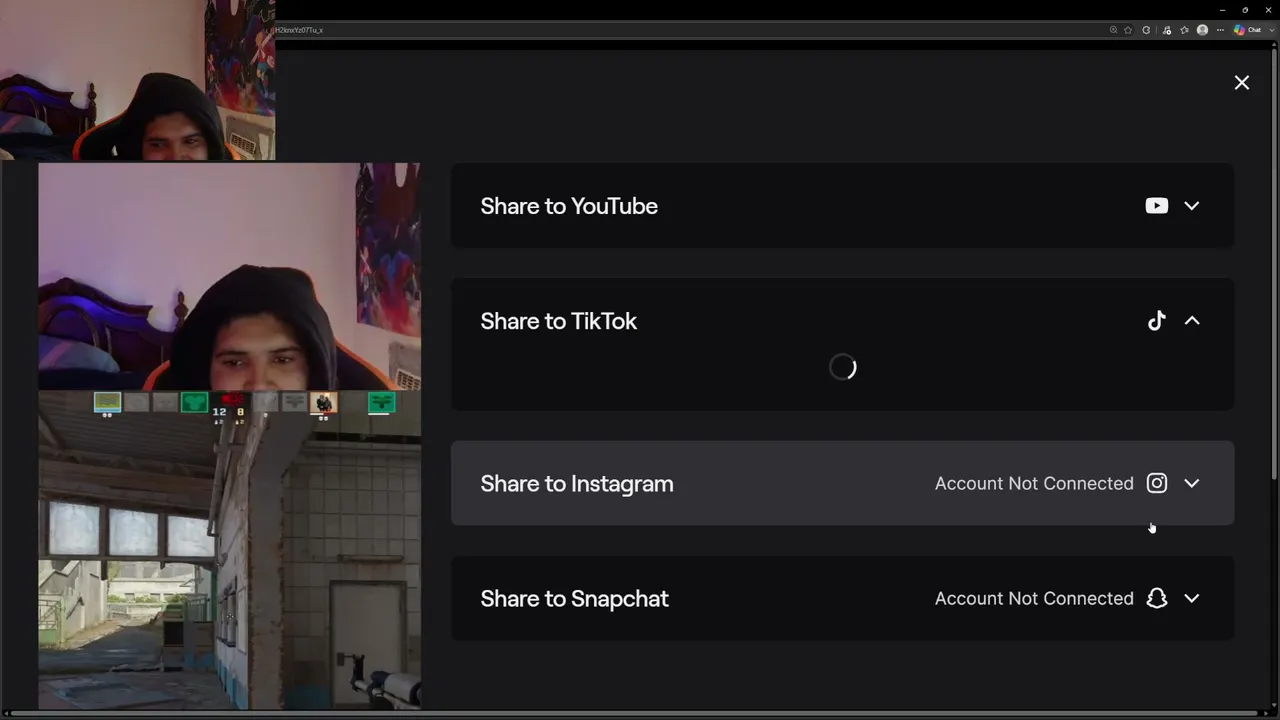Select the Share to YouTube heading
This screenshot has height=720, width=1280.
coord(569,206)
